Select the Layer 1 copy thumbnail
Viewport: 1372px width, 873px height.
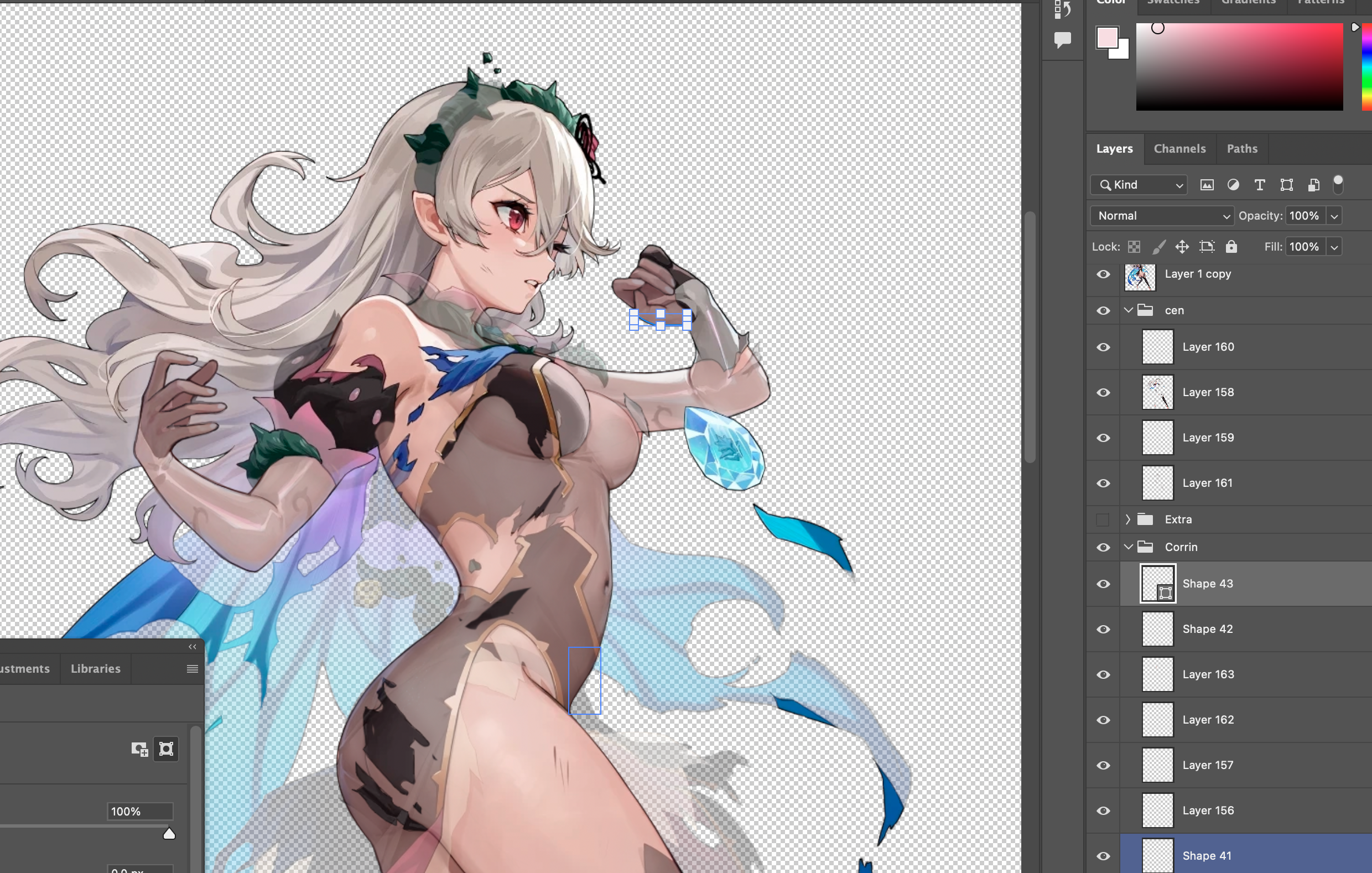point(1140,277)
